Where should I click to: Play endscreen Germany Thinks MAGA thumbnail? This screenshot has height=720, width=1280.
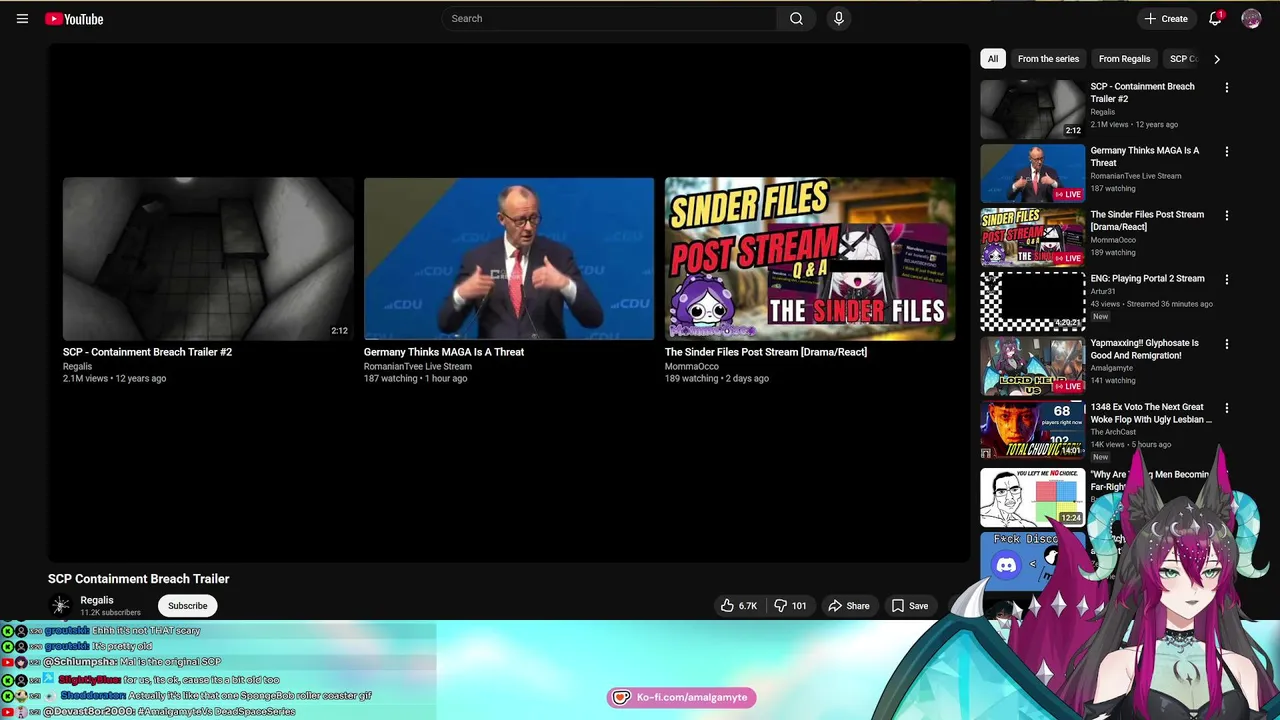coord(509,259)
